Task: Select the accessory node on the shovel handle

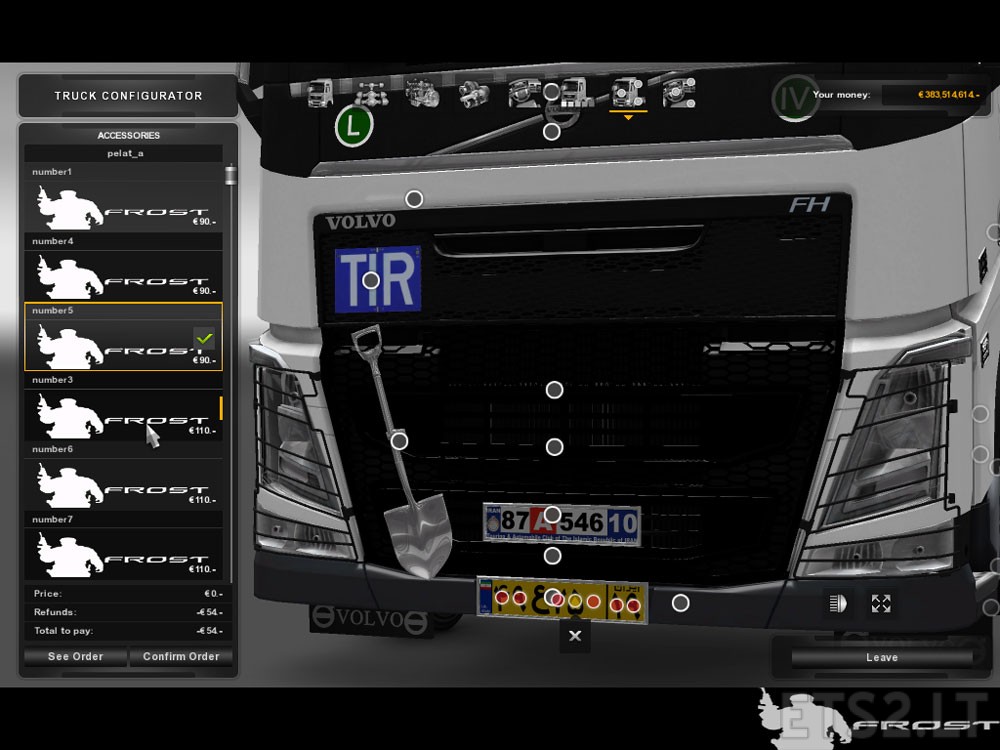Action: (x=399, y=441)
